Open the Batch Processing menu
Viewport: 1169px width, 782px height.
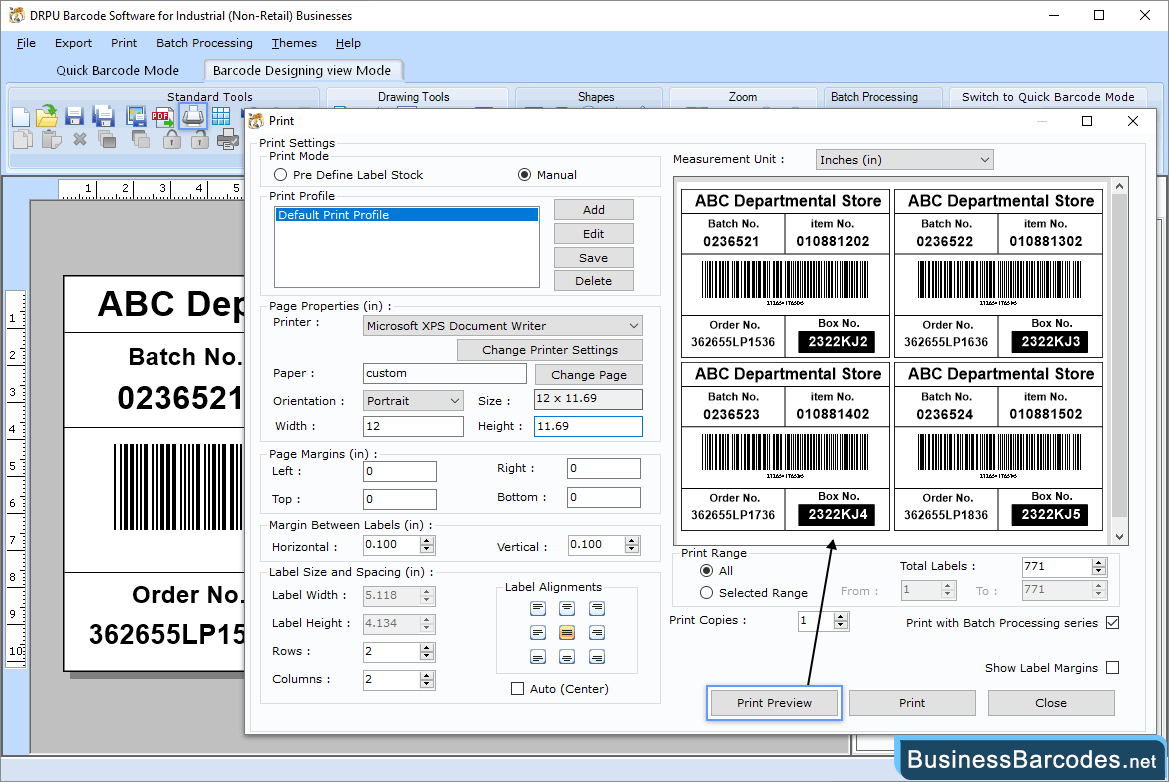[204, 43]
